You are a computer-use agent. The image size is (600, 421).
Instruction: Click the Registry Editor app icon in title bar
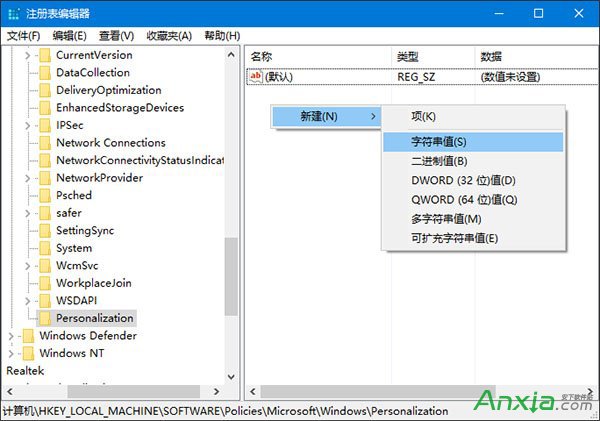click(x=13, y=14)
